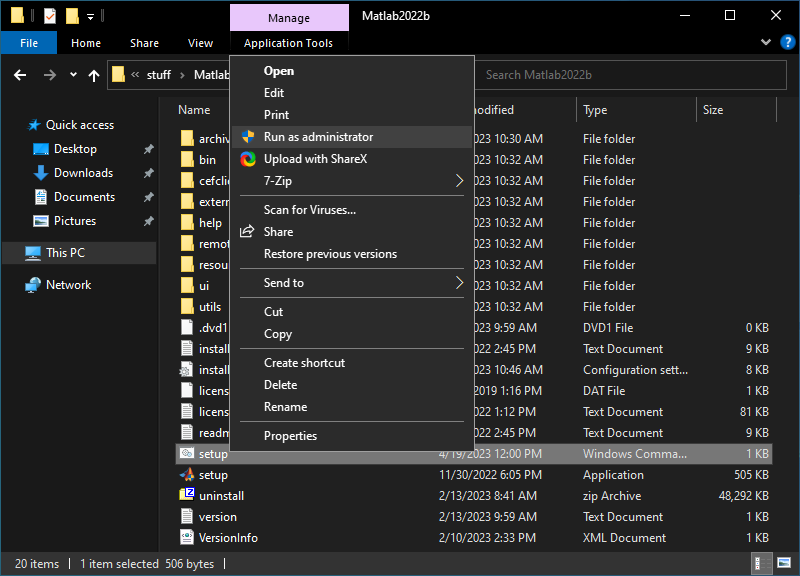Viewport: 800px width, 576px height.
Task: Select the uninstall zip archive icon
Action: pyautogui.click(x=186, y=496)
